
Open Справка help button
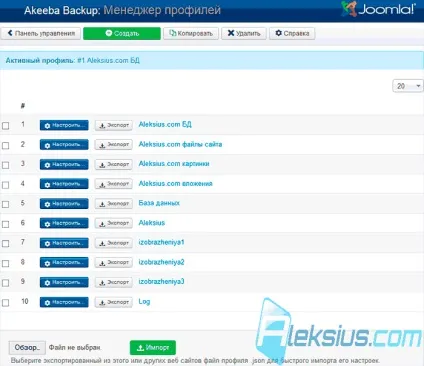click(292, 33)
